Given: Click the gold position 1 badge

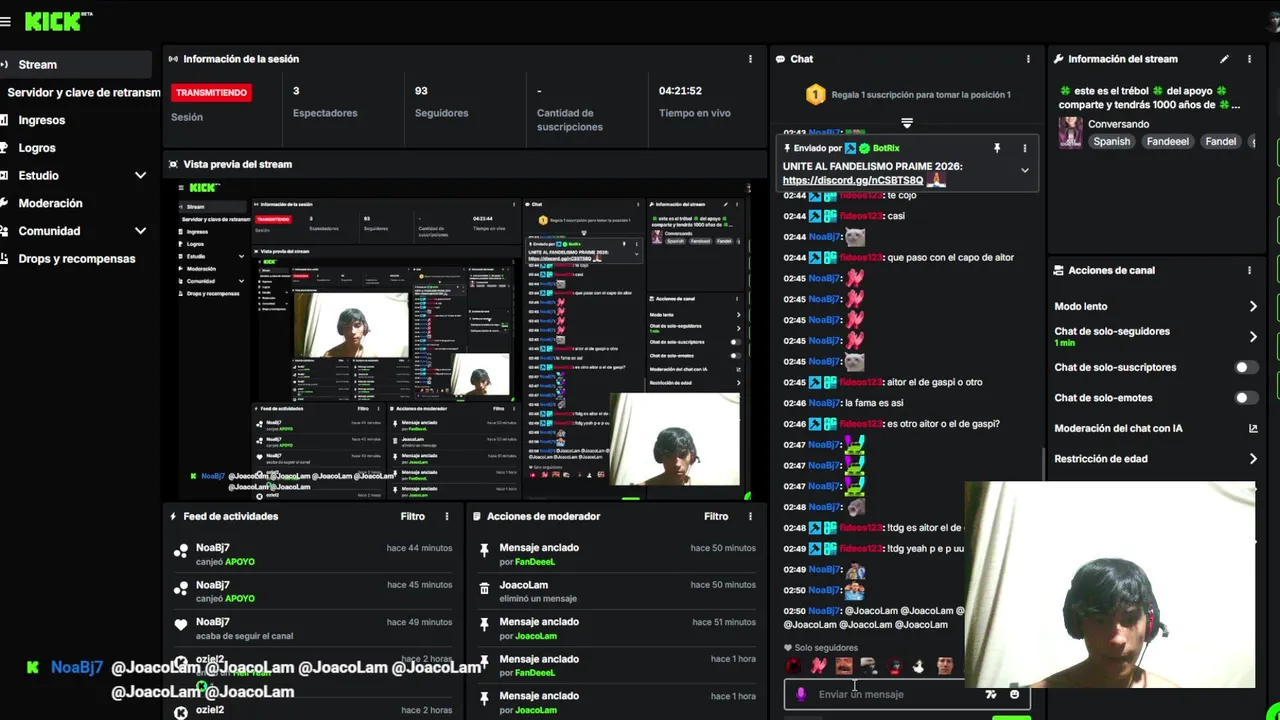Looking at the screenshot, I should (816, 95).
